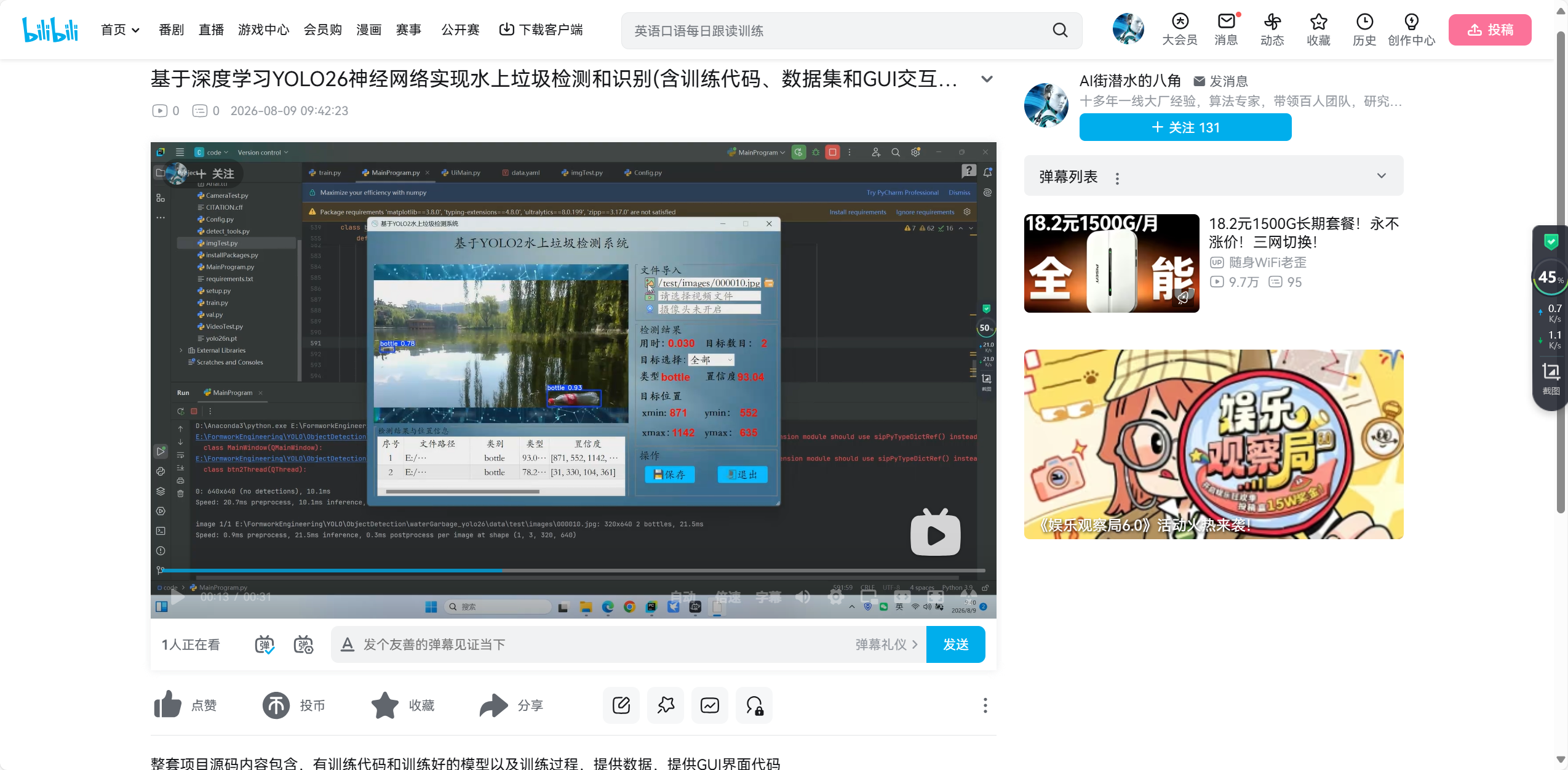Click the green shield widget icon
This screenshot has height=770, width=1568.
(x=1551, y=242)
